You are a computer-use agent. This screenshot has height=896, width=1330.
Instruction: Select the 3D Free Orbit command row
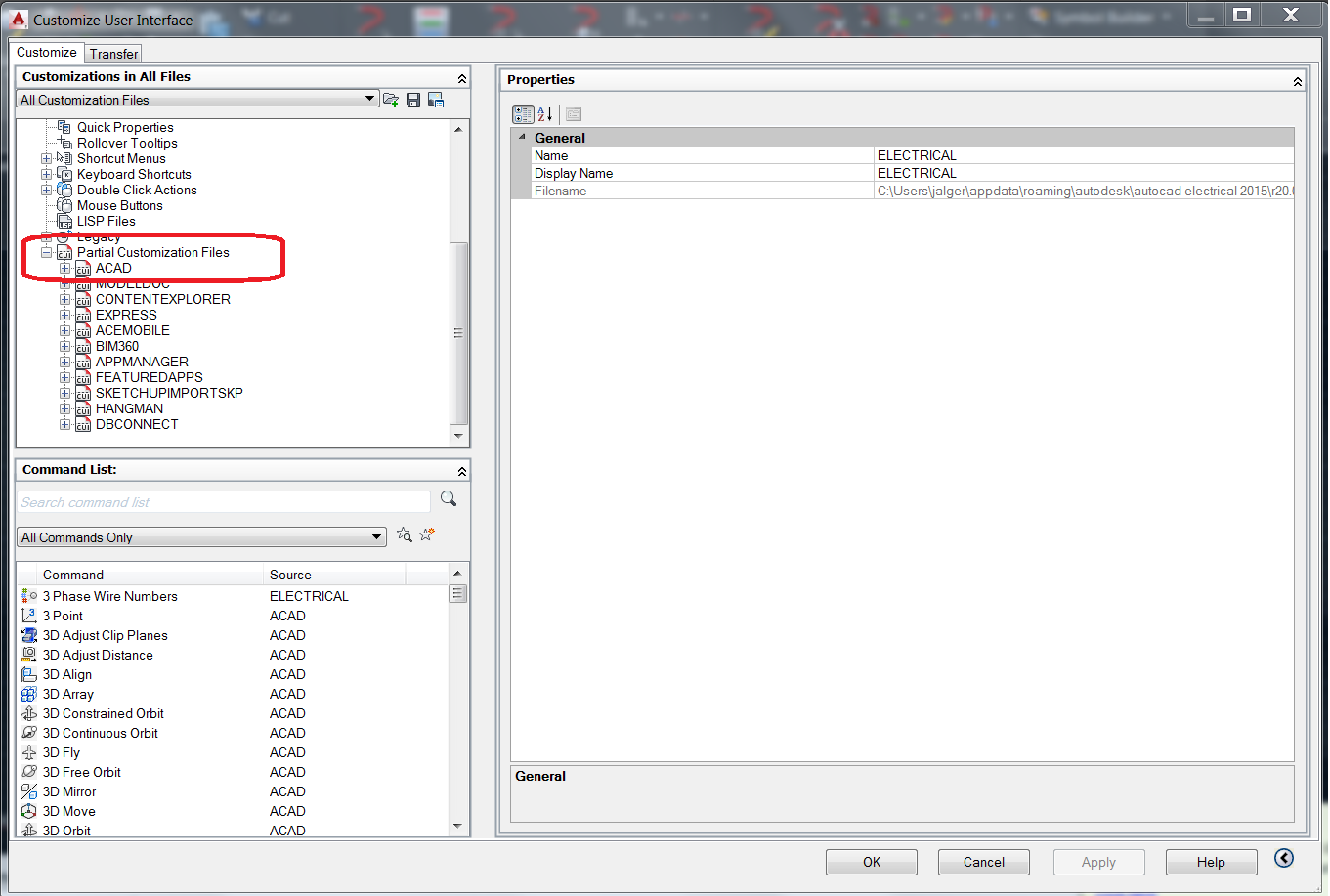233,772
